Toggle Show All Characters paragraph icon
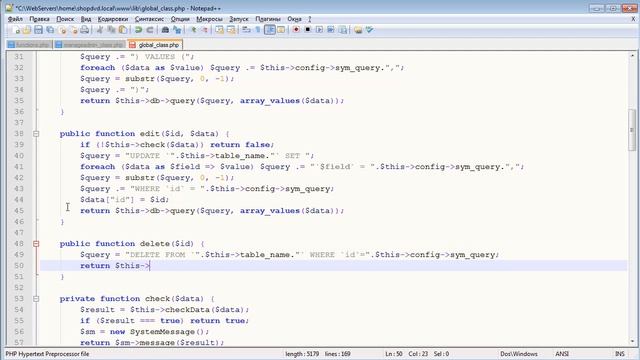Image resolution: width=640 pixels, height=360 pixels. pyautogui.click(x=258, y=30)
